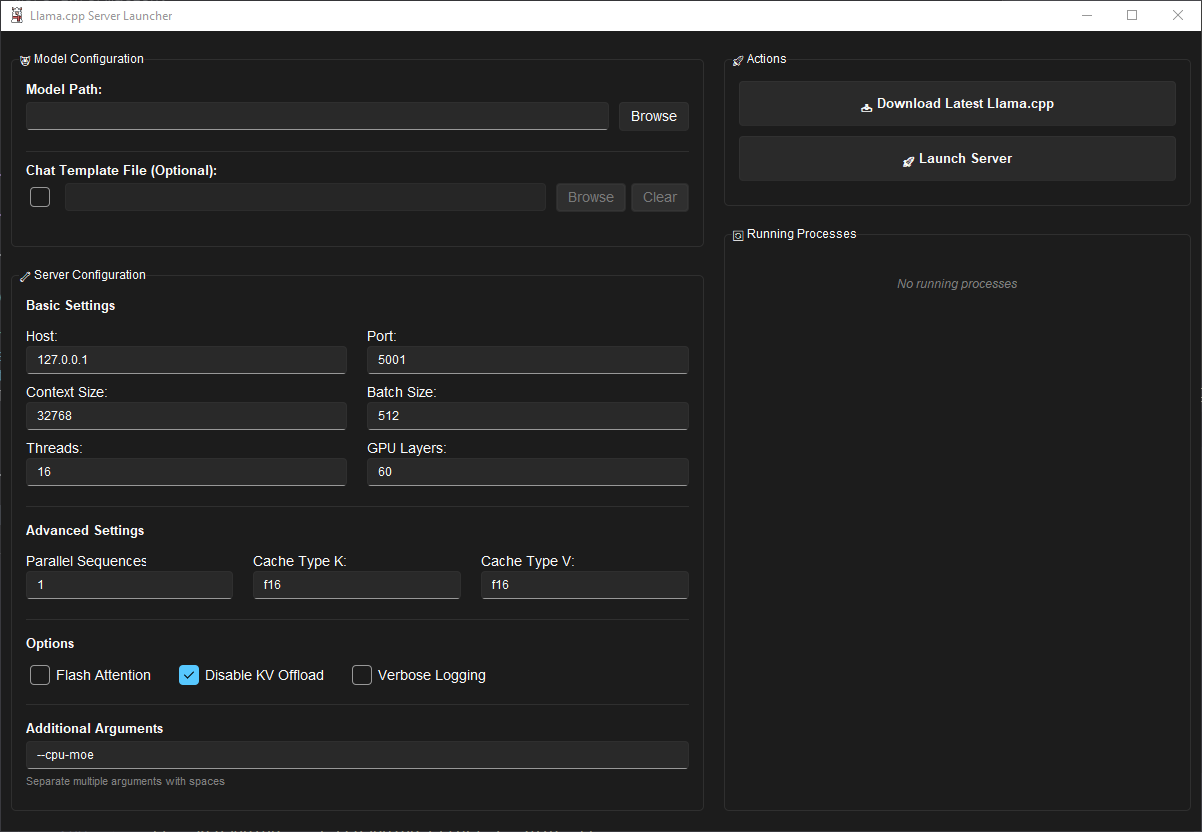Close the Llama.cpp Server Launcher window
Viewport: 1202px width, 832px height.
[x=1178, y=15]
